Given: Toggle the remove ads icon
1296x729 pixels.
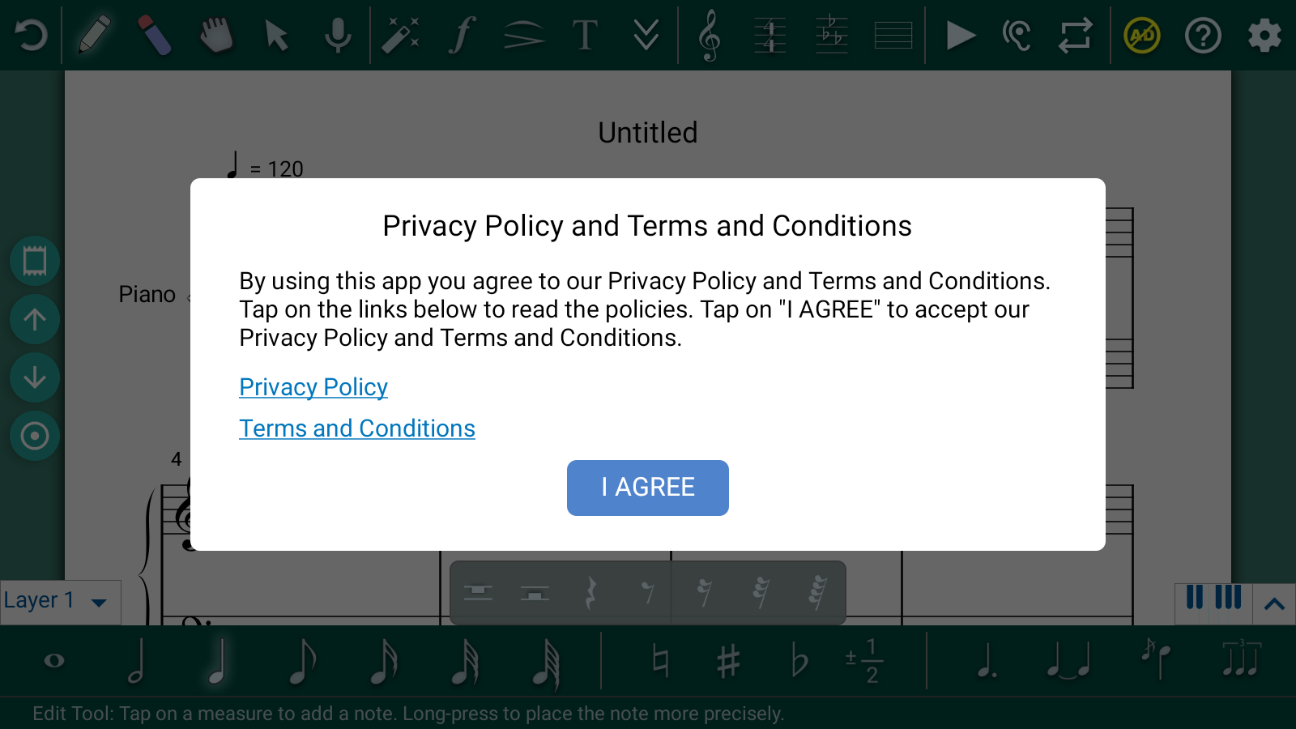Looking at the screenshot, I should 1141,35.
